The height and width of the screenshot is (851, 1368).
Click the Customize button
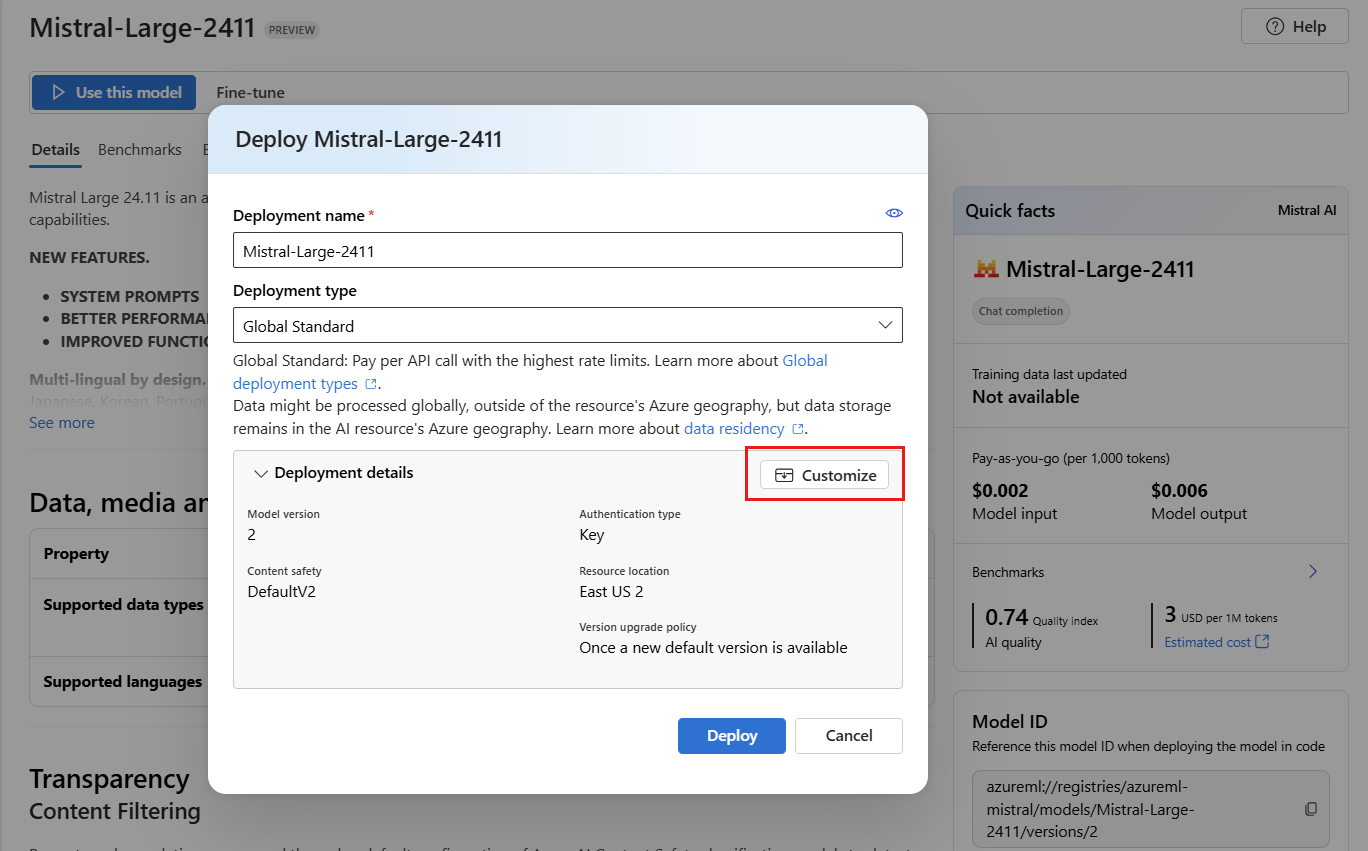825,475
